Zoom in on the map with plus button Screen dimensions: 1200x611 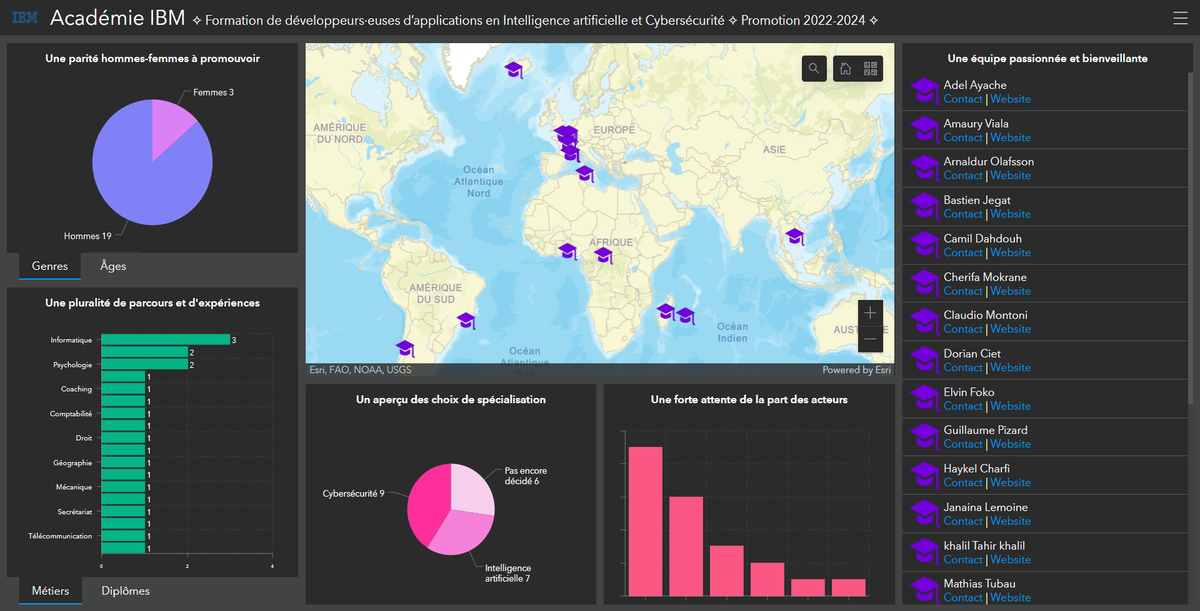870,313
